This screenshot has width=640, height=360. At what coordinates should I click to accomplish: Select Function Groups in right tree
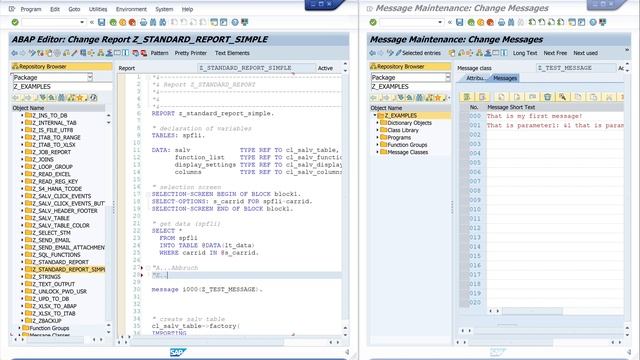(x=407, y=145)
